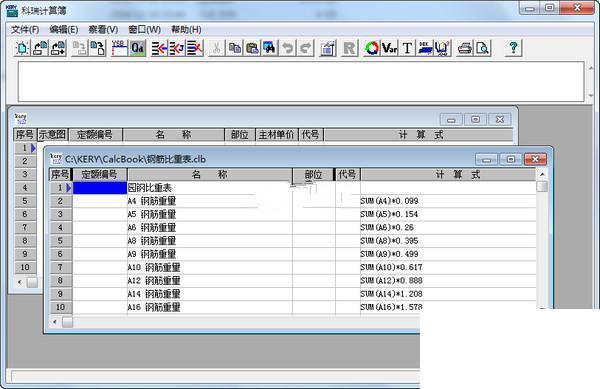Click the Undo arrow icon
Viewport: 600px width, 389px height.
288,48
